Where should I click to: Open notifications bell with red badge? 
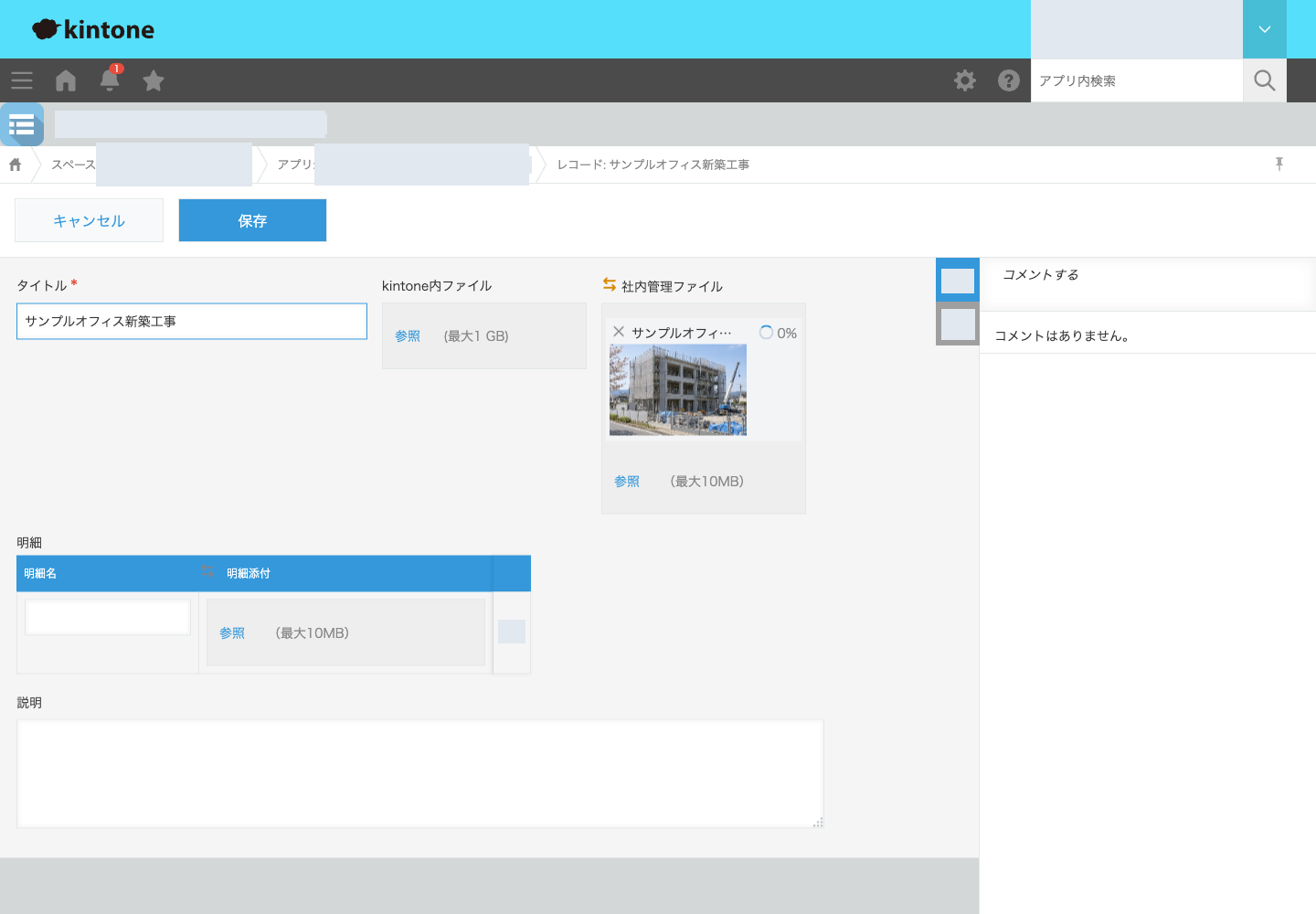(110, 80)
